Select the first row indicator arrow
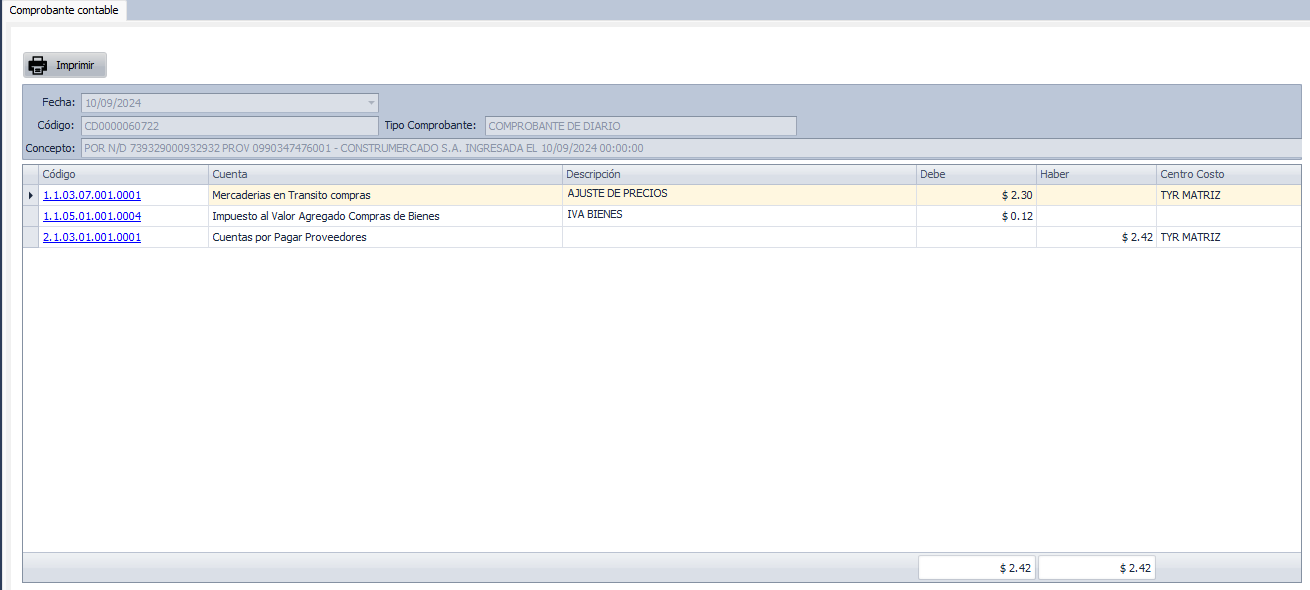1310x590 pixels. click(x=30, y=195)
